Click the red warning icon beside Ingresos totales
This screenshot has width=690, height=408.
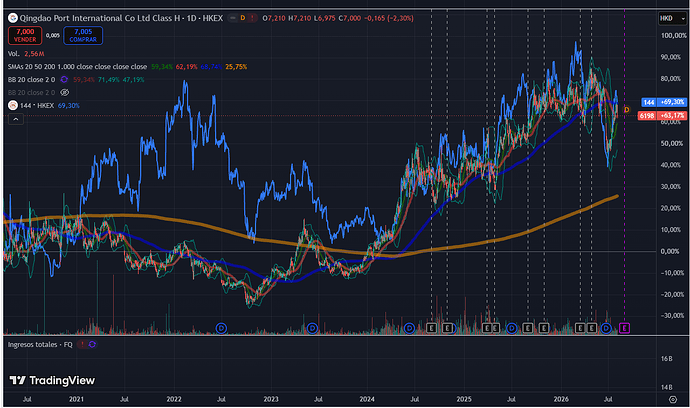click(82, 345)
